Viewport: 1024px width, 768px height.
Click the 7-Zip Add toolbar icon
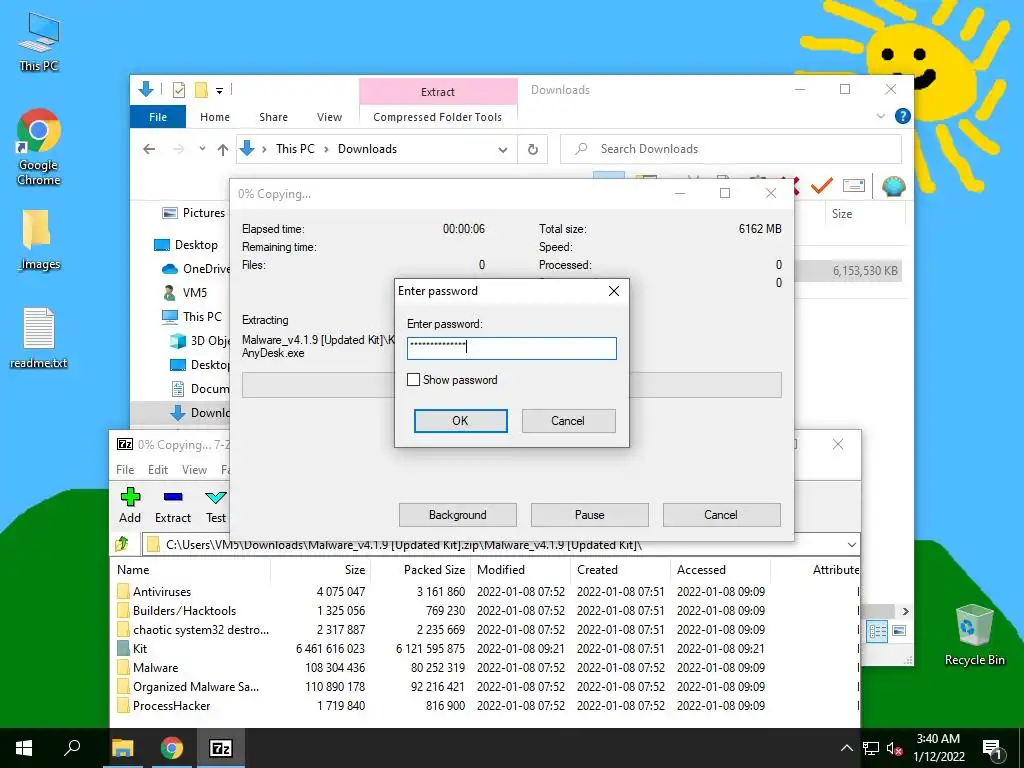(130, 505)
